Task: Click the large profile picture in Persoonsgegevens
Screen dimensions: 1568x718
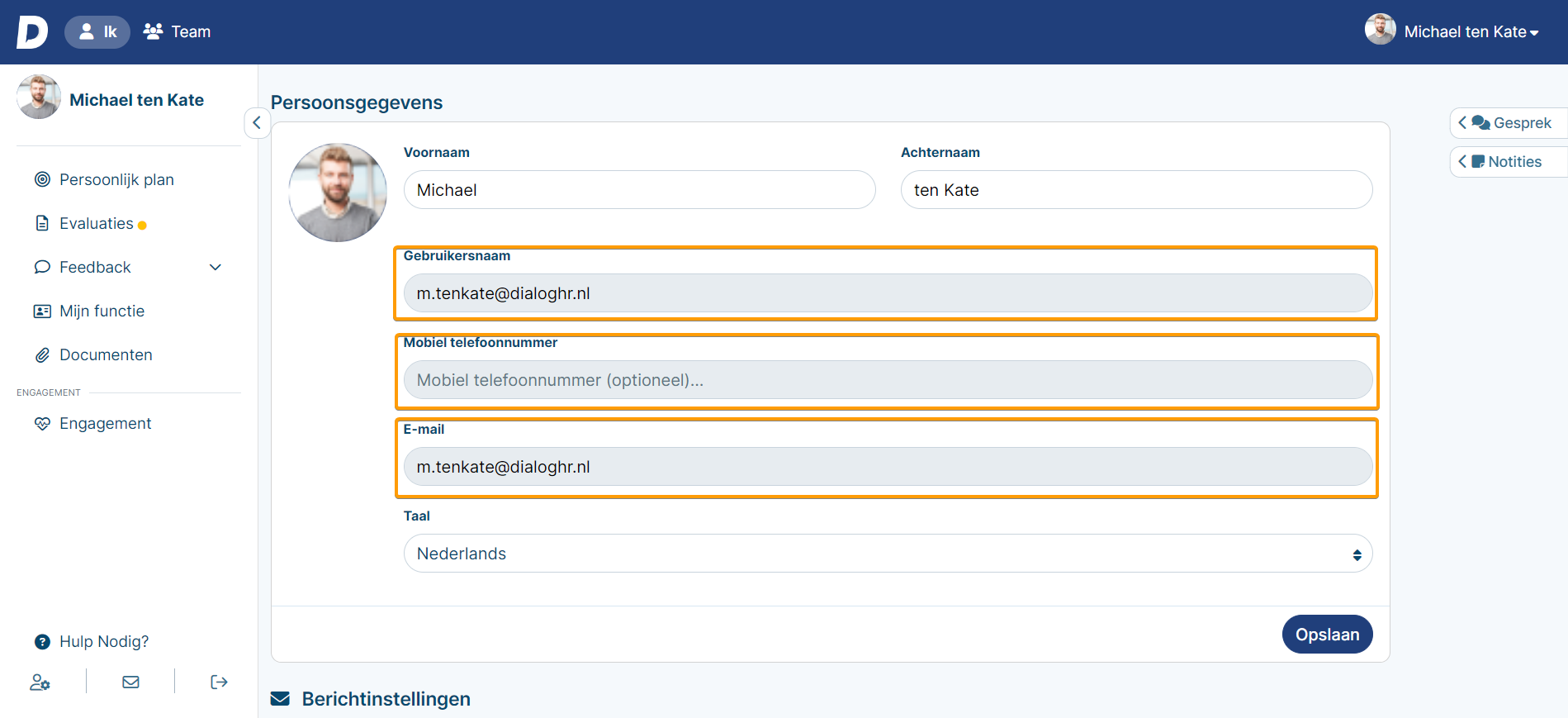Action: pyautogui.click(x=338, y=193)
